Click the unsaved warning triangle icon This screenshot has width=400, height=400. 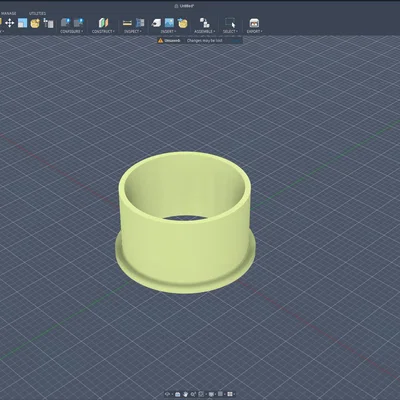click(161, 41)
